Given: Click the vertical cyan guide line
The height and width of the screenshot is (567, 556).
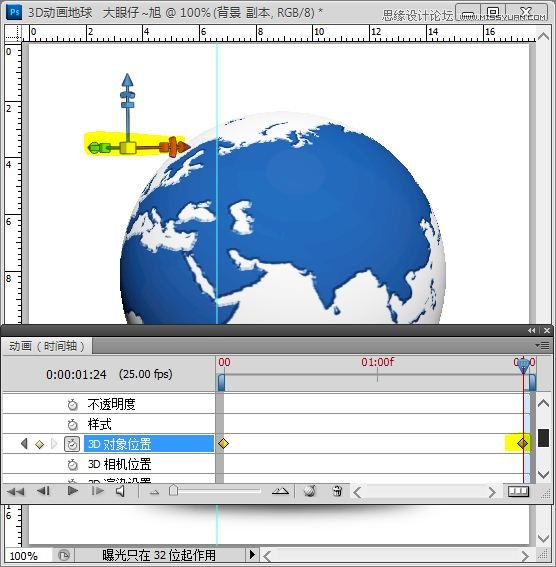Looking at the screenshot, I should (217, 184).
